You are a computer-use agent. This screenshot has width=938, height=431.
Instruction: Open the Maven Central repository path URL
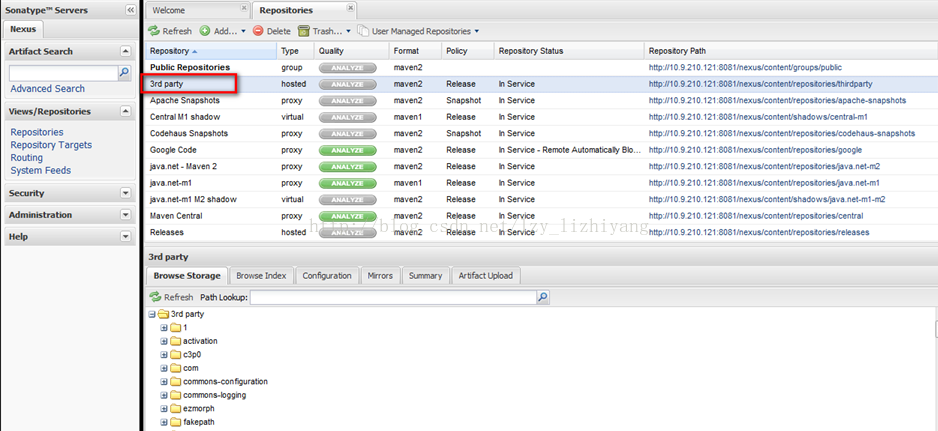756,216
